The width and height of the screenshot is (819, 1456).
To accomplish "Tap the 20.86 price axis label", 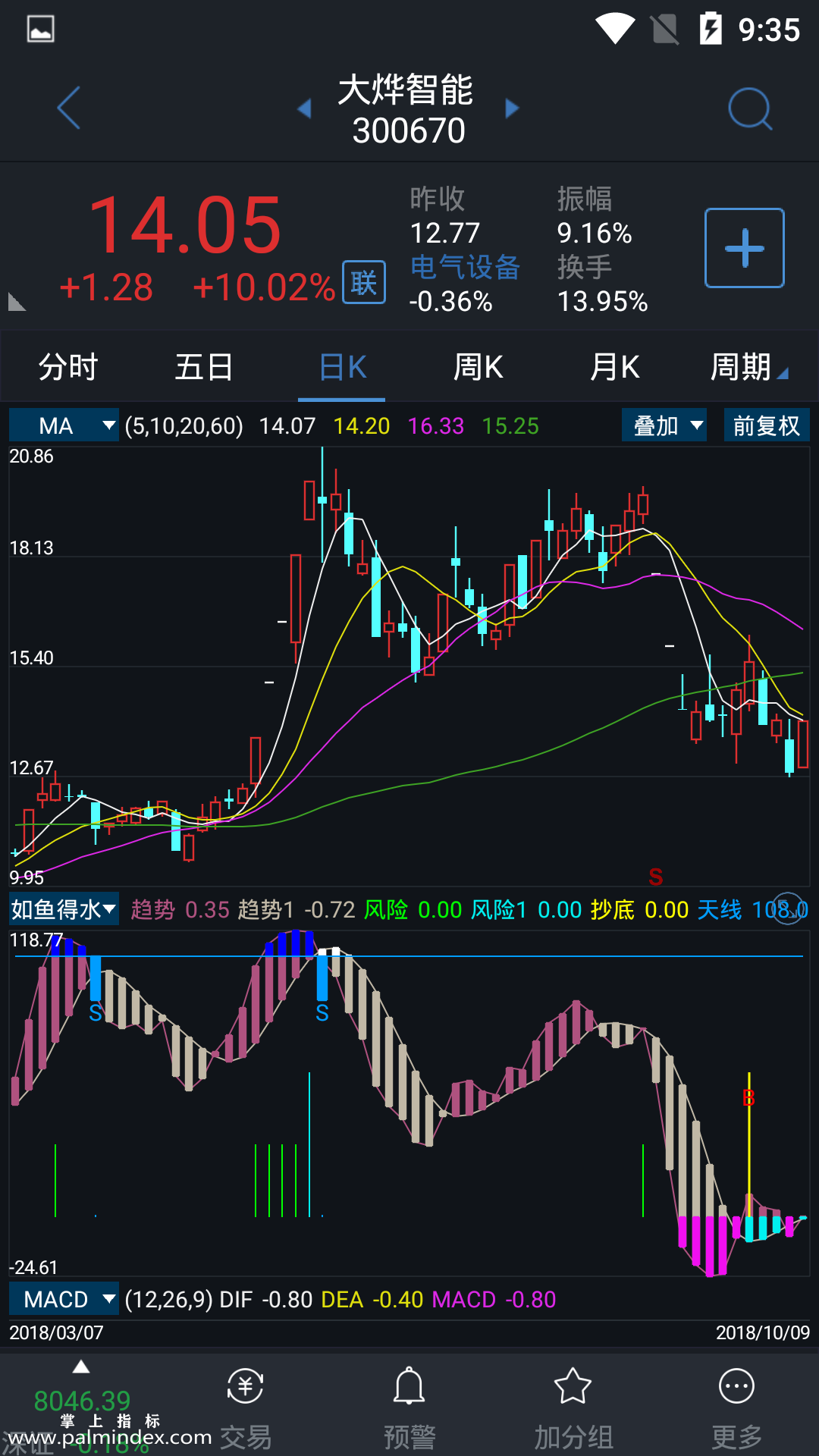I will (31, 456).
